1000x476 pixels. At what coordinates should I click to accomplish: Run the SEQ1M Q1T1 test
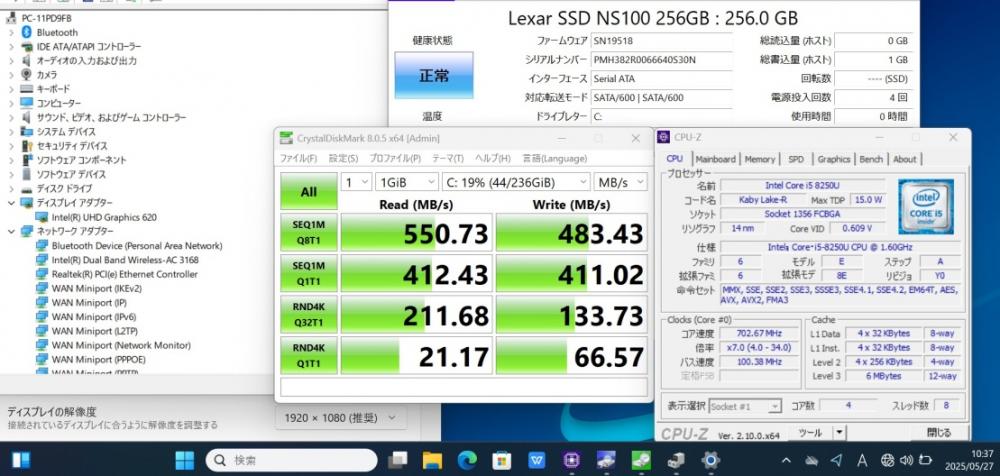[x=309, y=273]
